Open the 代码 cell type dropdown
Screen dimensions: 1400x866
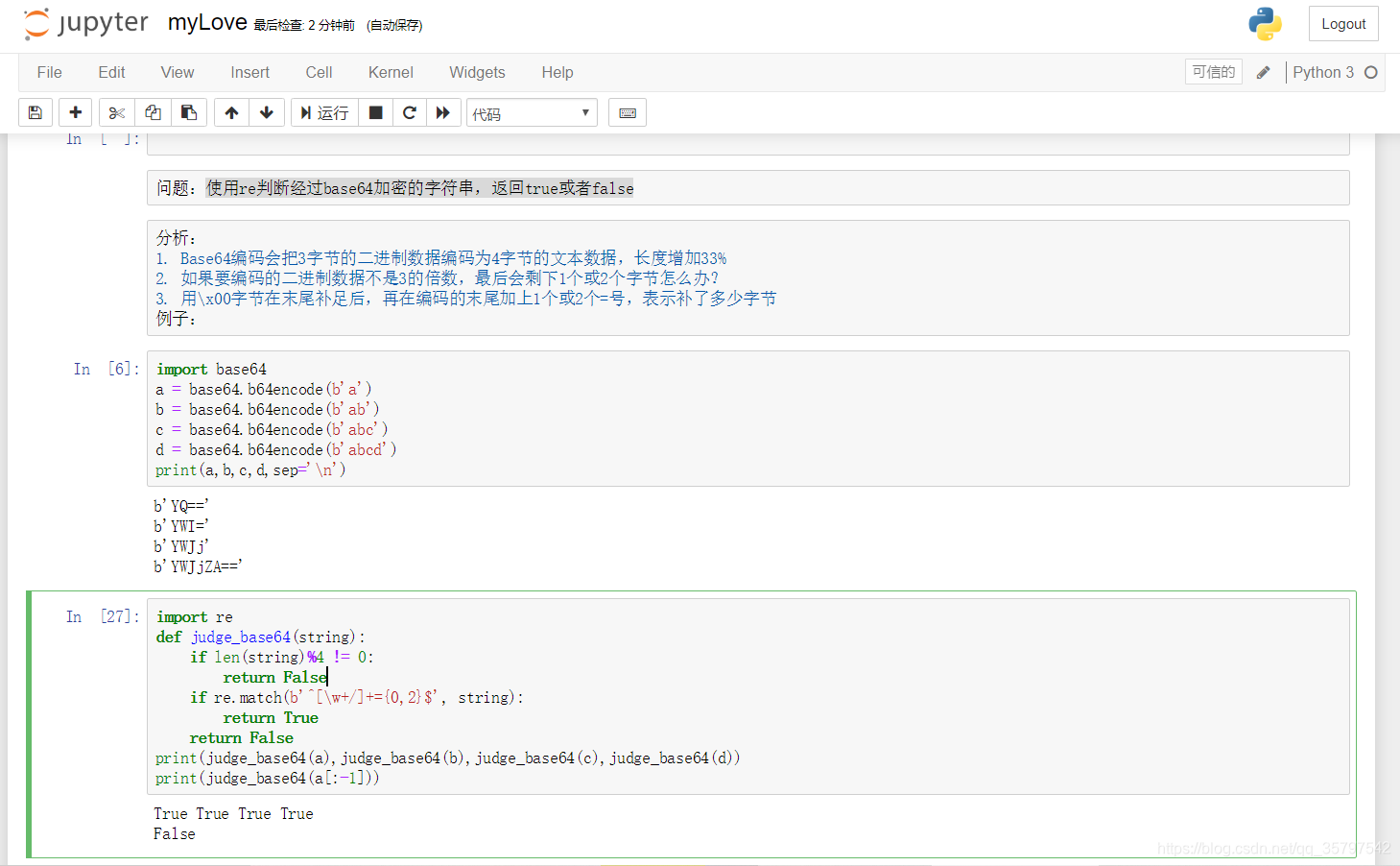tap(532, 112)
